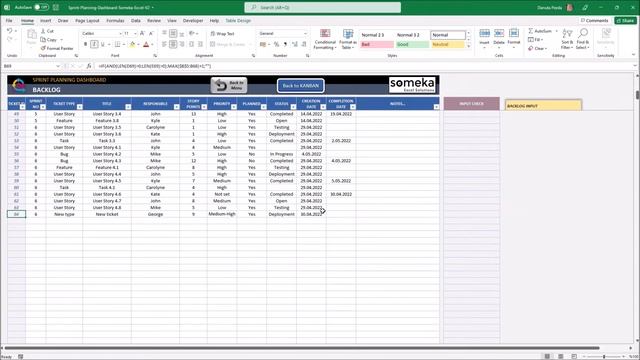640x360 pixels.
Task: Open the TICKET TYPE column filter dropdown
Action: point(80,107)
